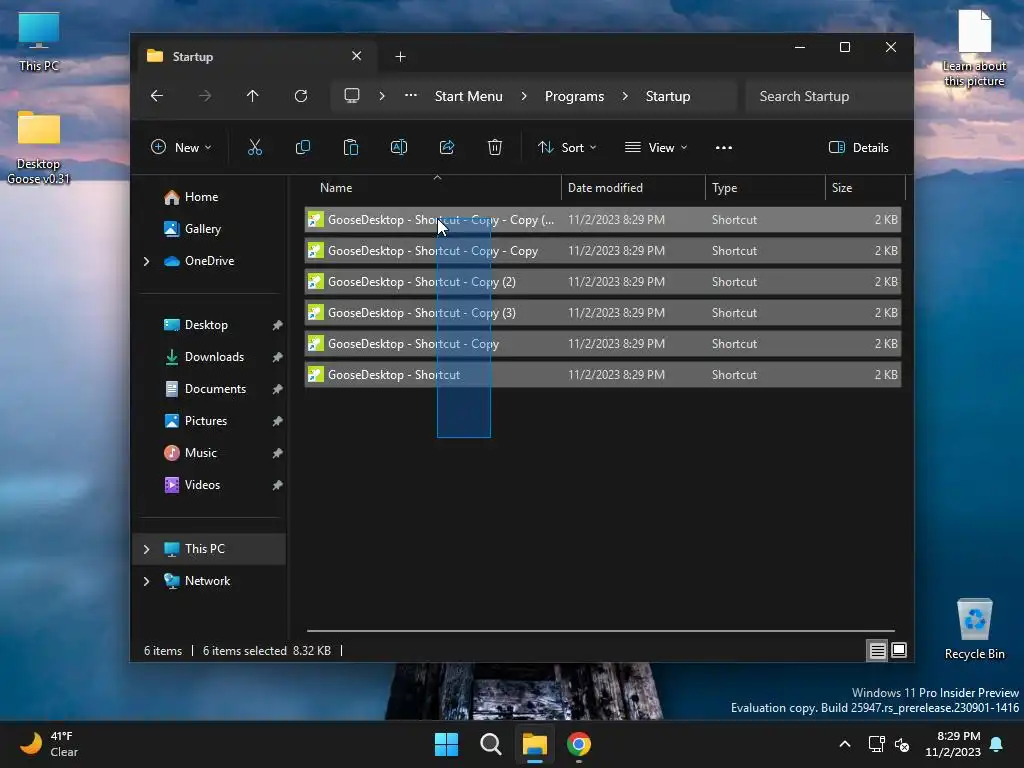Screen dimensions: 1024x768
Task: Sort by Size column header
Action: click(x=865, y=188)
